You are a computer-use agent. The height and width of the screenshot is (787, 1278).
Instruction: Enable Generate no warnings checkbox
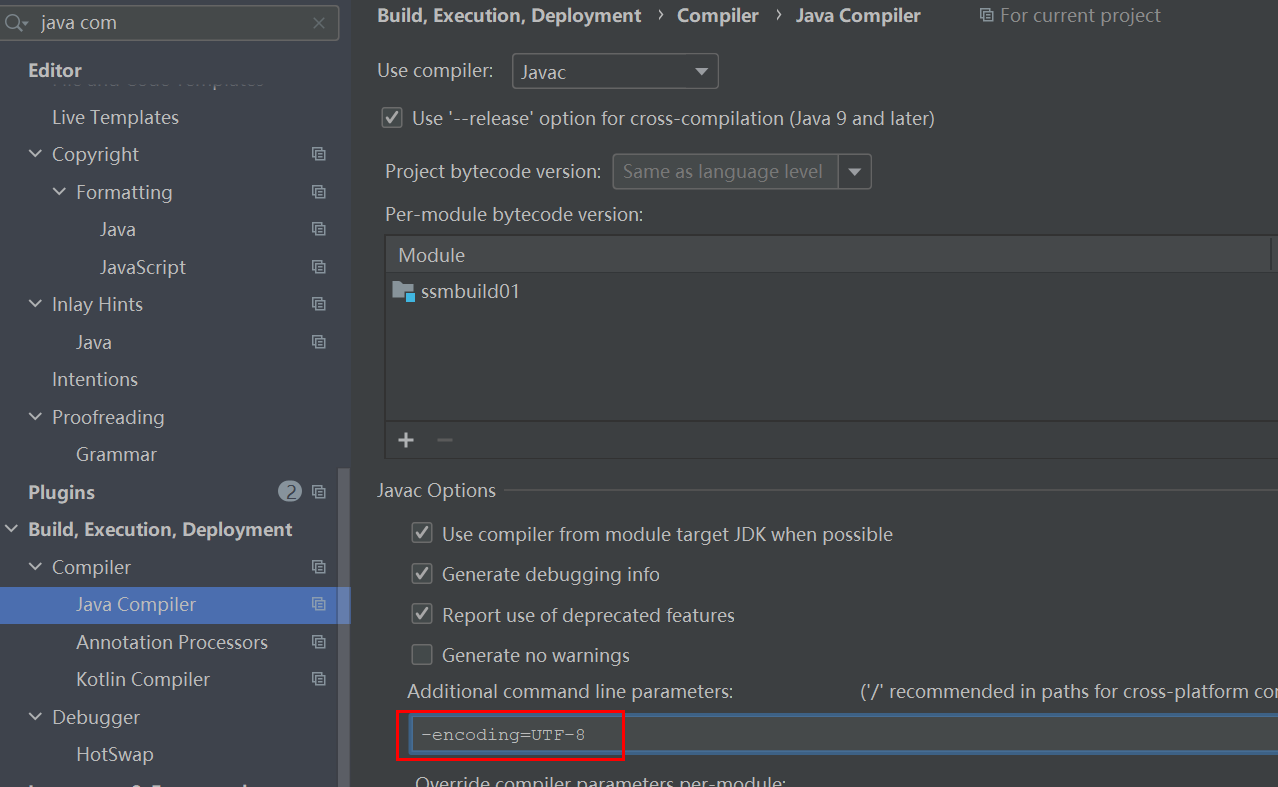[422, 655]
